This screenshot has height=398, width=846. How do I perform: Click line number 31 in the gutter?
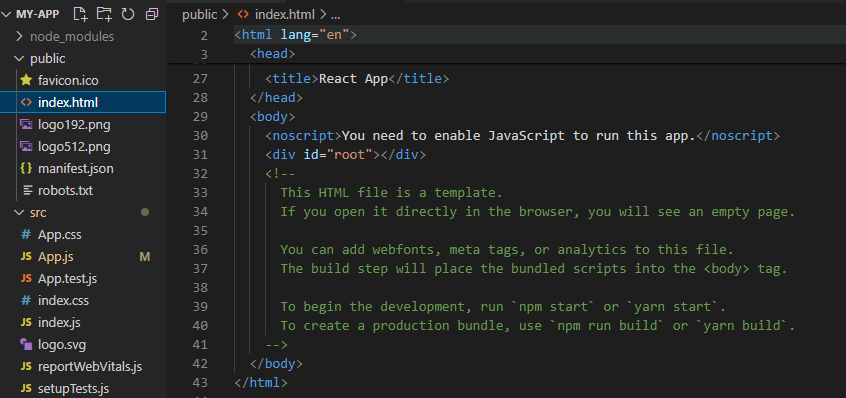click(200, 155)
